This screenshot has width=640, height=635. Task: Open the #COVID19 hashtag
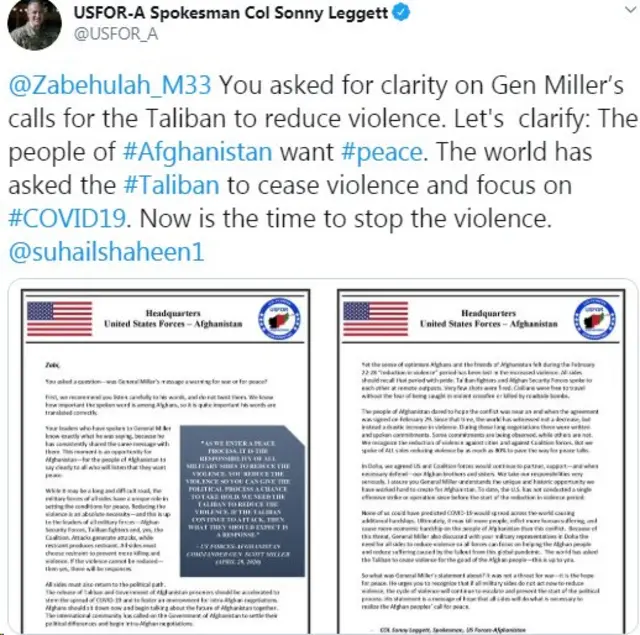(x=67, y=219)
